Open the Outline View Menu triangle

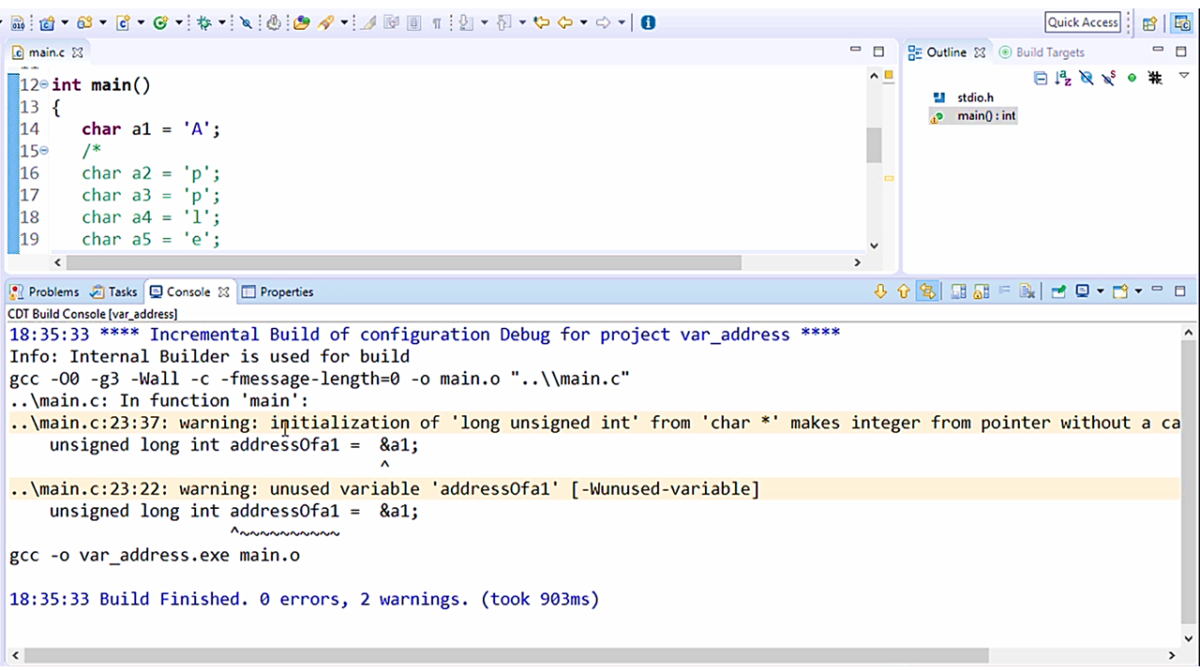[1184, 77]
